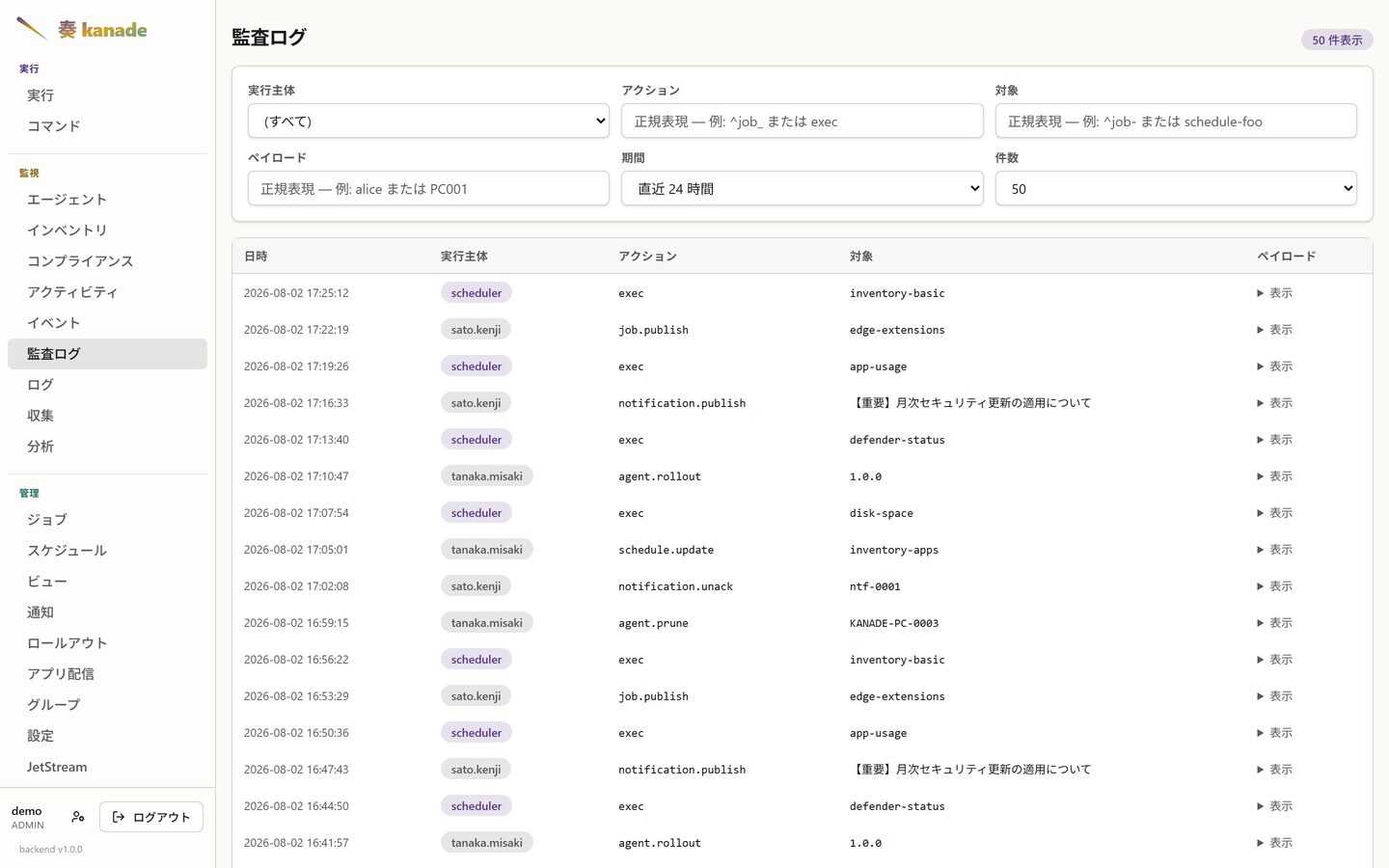Viewport: 1389px width, 868px height.
Task: Click the 50 件表示 badge
Action: pyautogui.click(x=1337, y=40)
